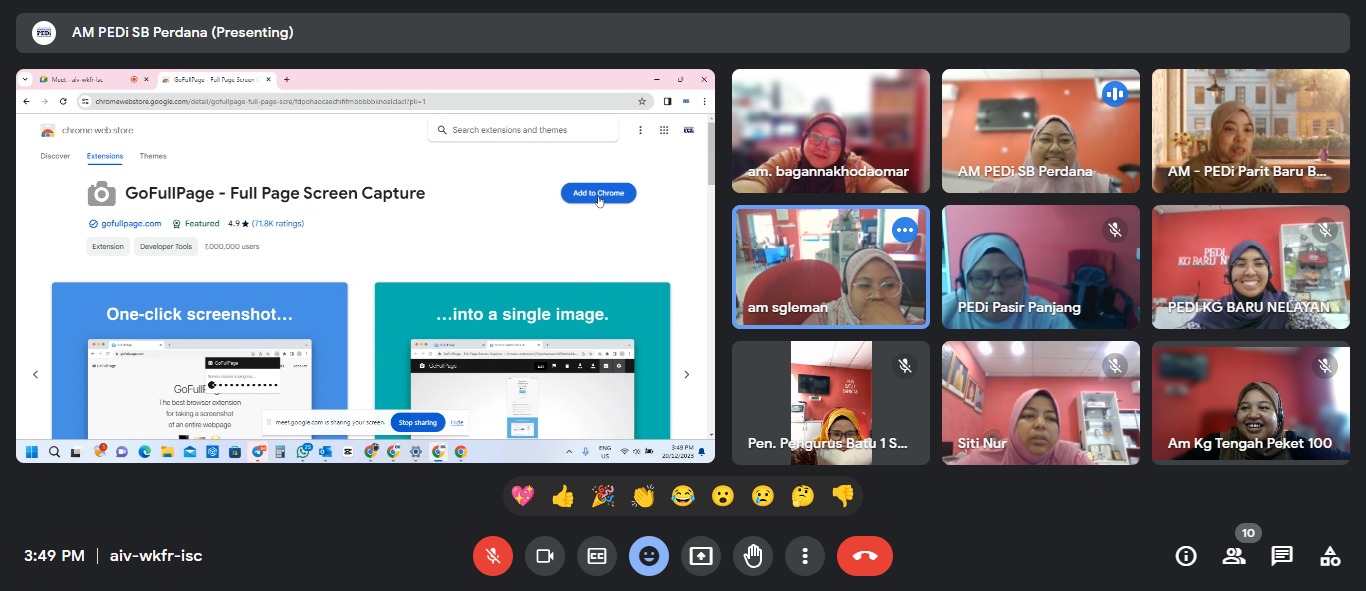Image resolution: width=1366 pixels, height=591 pixels.
Task: Toggle closed captions on
Action: tap(597, 556)
